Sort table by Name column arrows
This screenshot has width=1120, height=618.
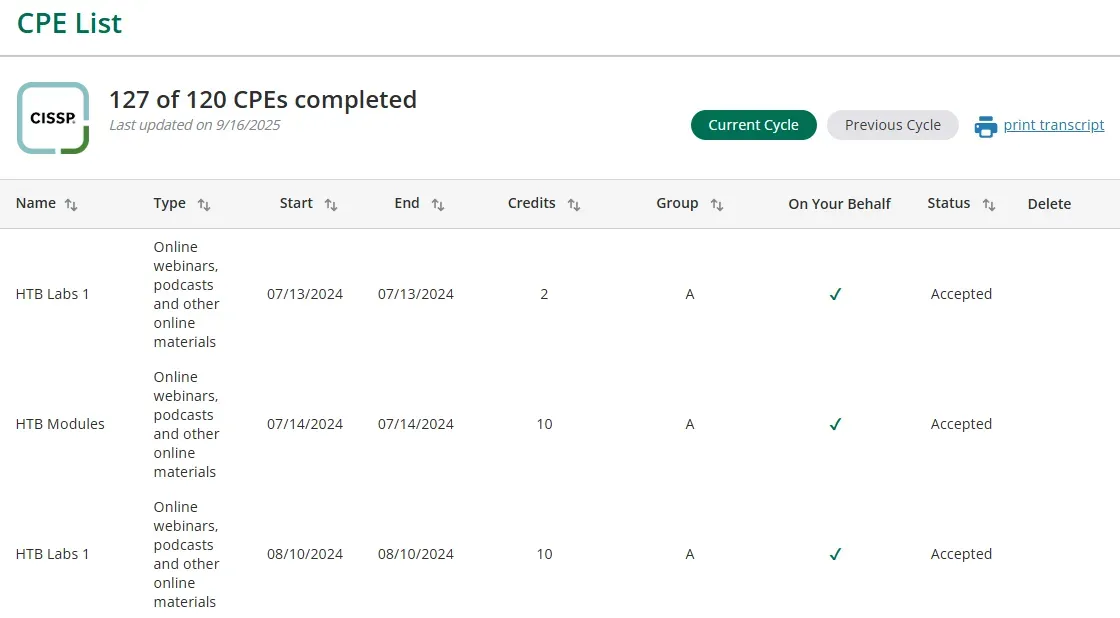click(71, 204)
